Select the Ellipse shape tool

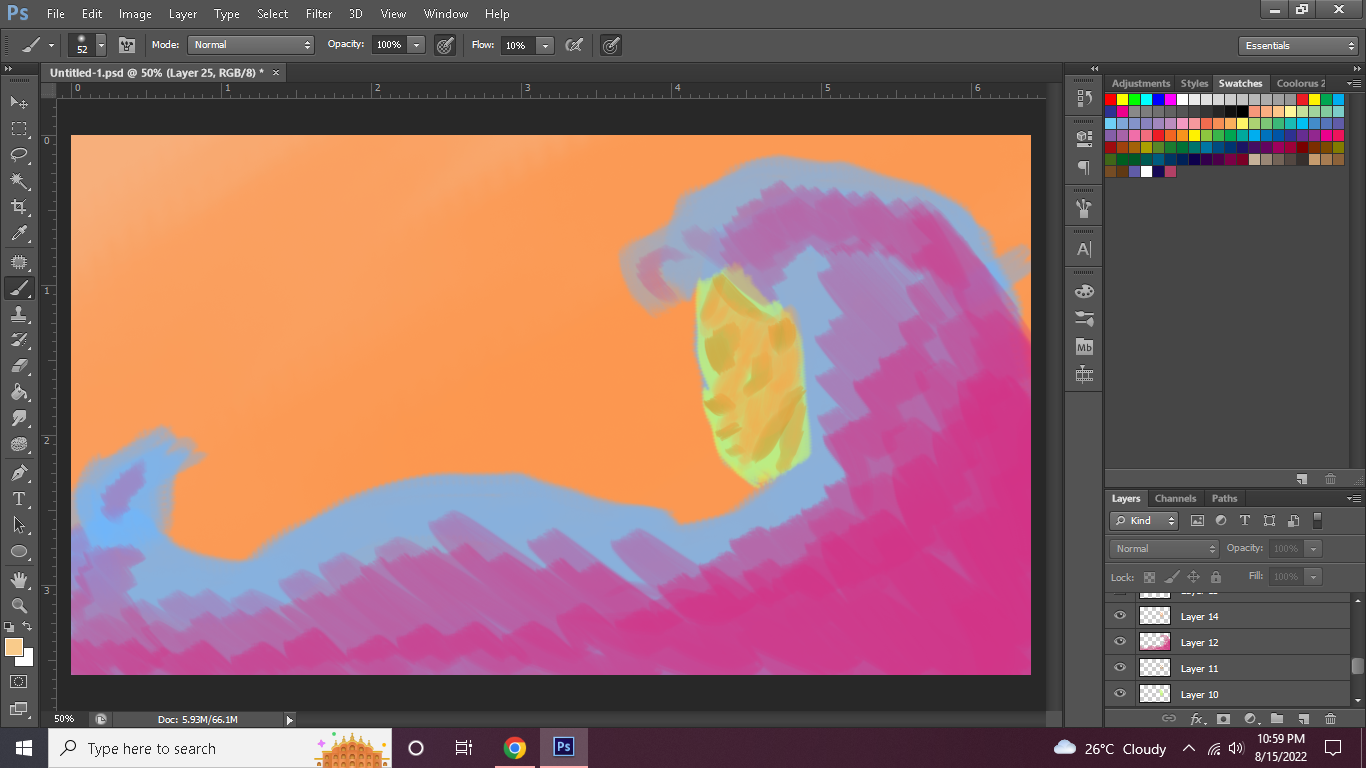click(19, 551)
